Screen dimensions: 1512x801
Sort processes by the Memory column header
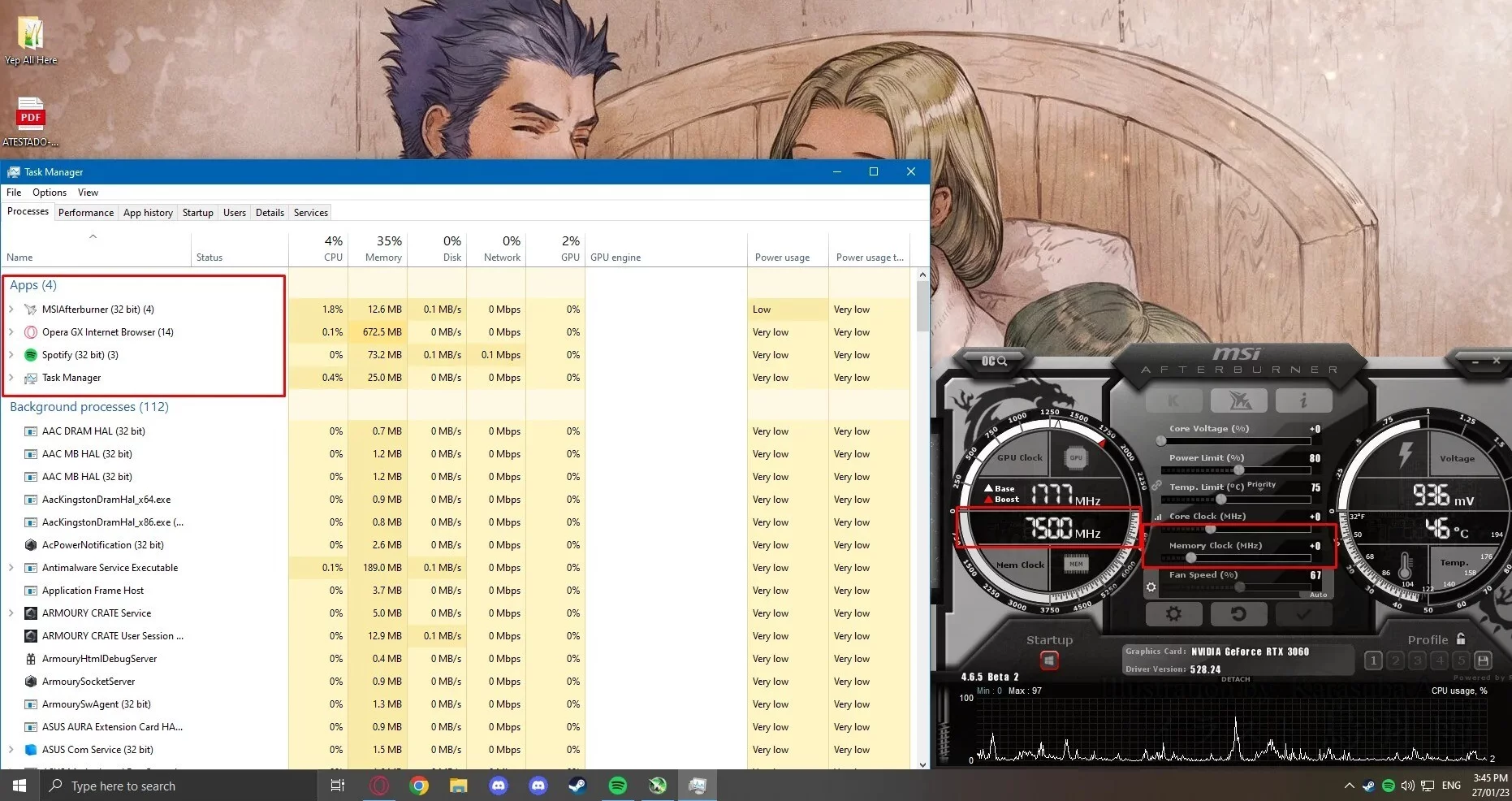378,249
